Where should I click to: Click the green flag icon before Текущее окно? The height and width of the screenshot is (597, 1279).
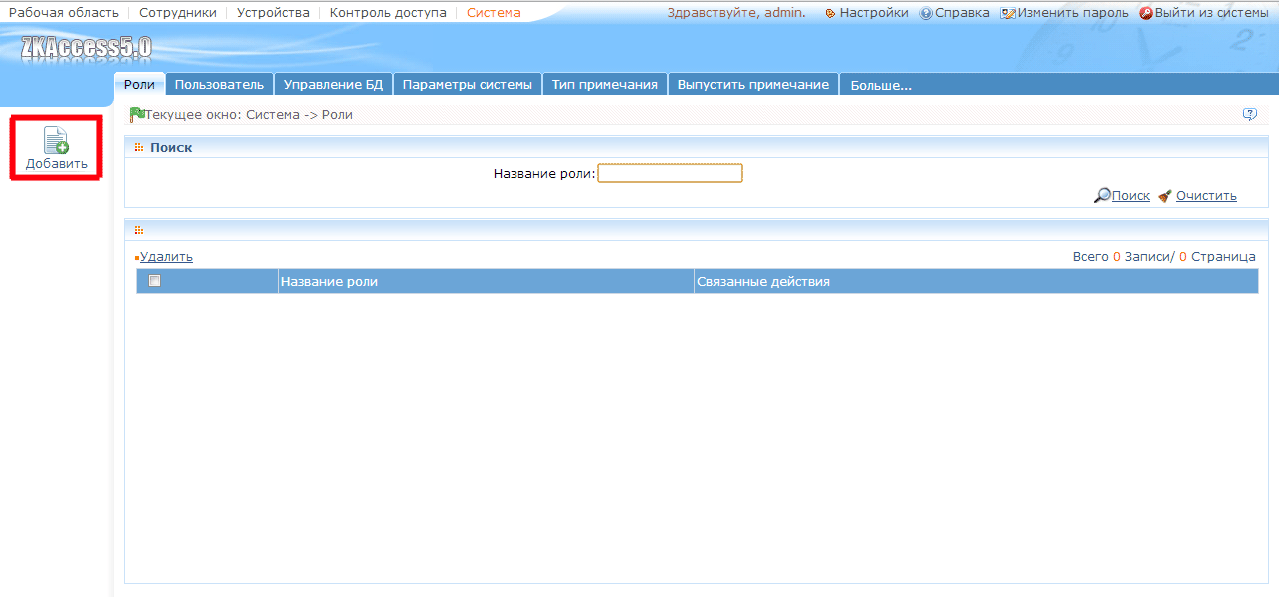[x=137, y=114]
